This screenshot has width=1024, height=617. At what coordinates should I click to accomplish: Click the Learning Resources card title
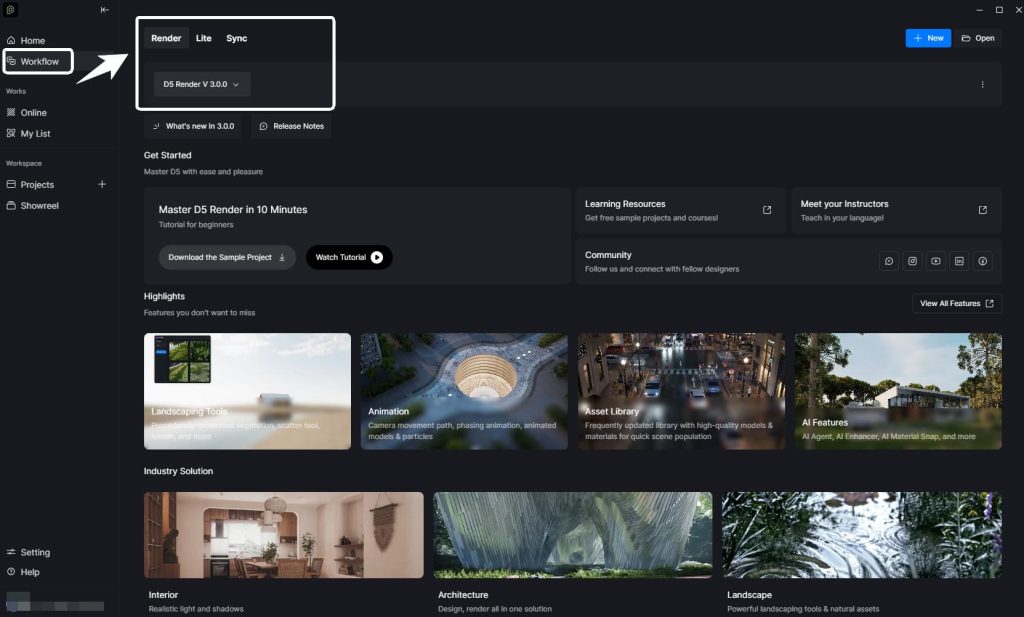tap(625, 204)
